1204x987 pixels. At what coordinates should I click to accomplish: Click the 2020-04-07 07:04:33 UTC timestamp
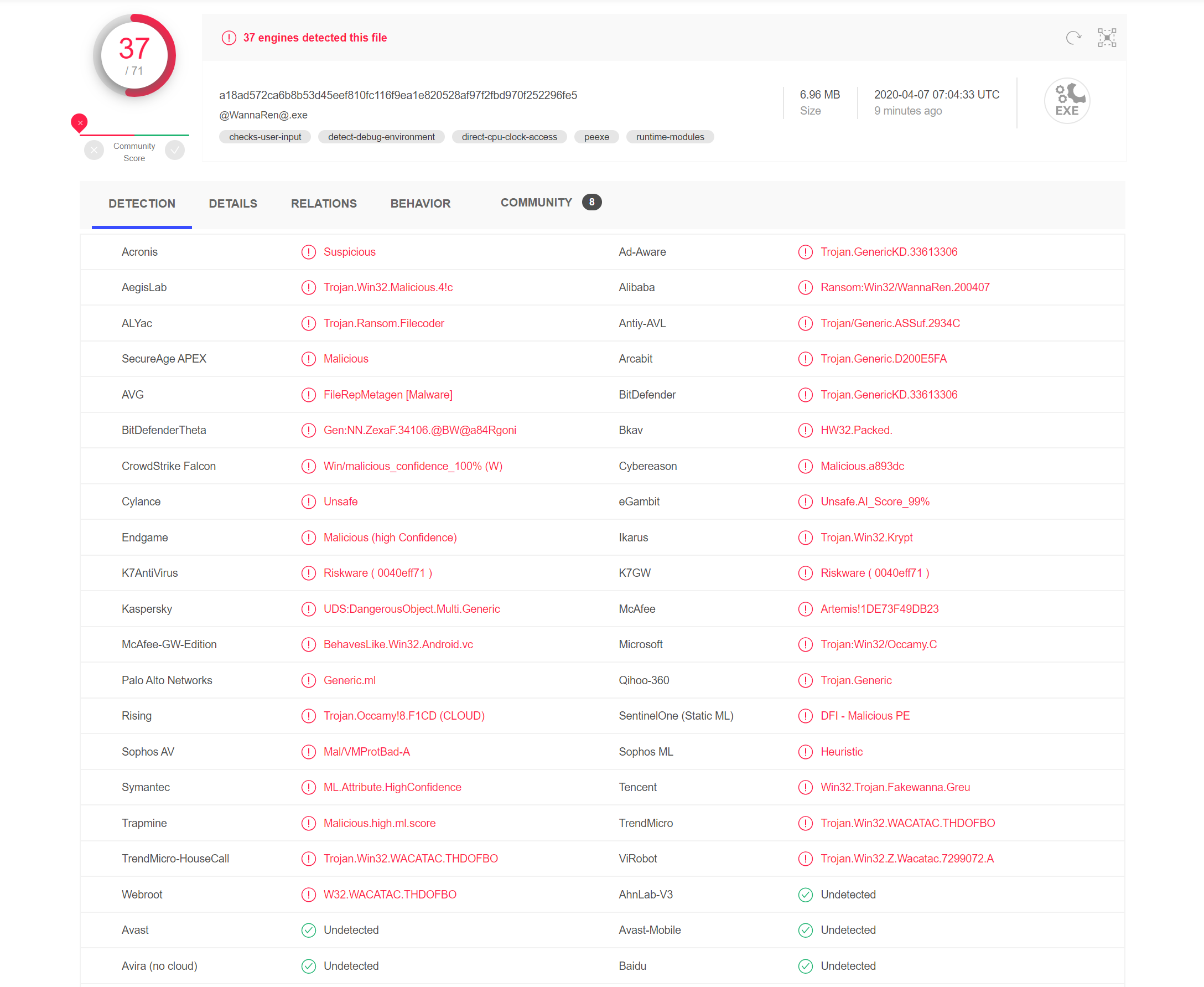937,94
